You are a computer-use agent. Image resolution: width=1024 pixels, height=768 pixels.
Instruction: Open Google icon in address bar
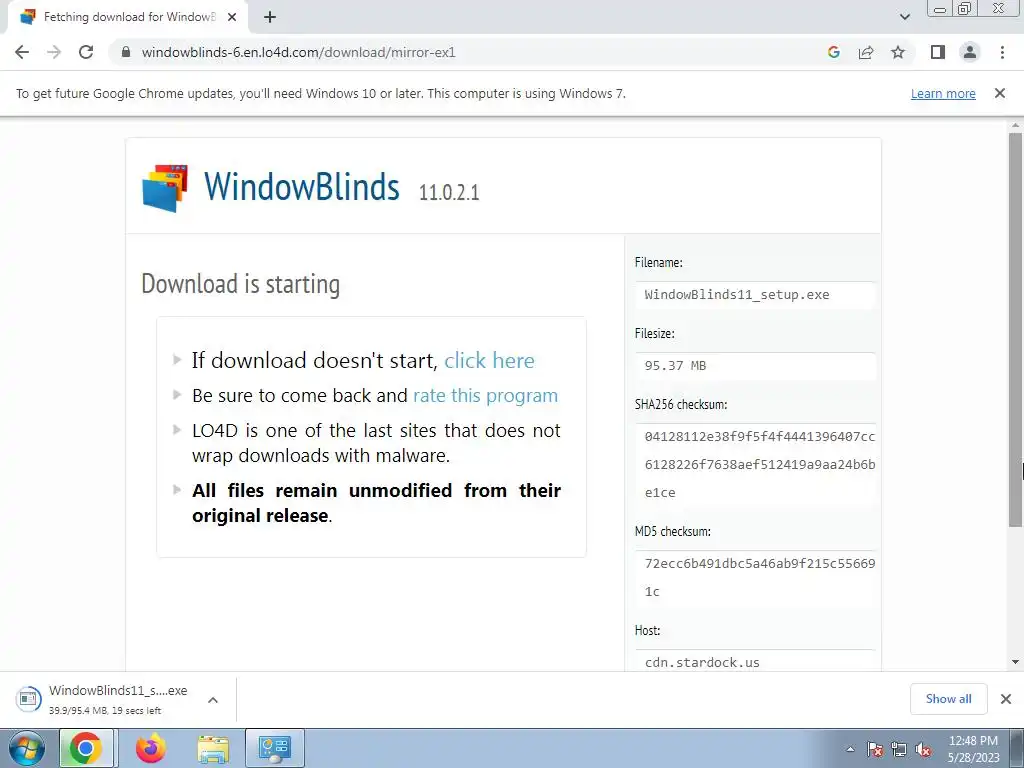(x=833, y=52)
